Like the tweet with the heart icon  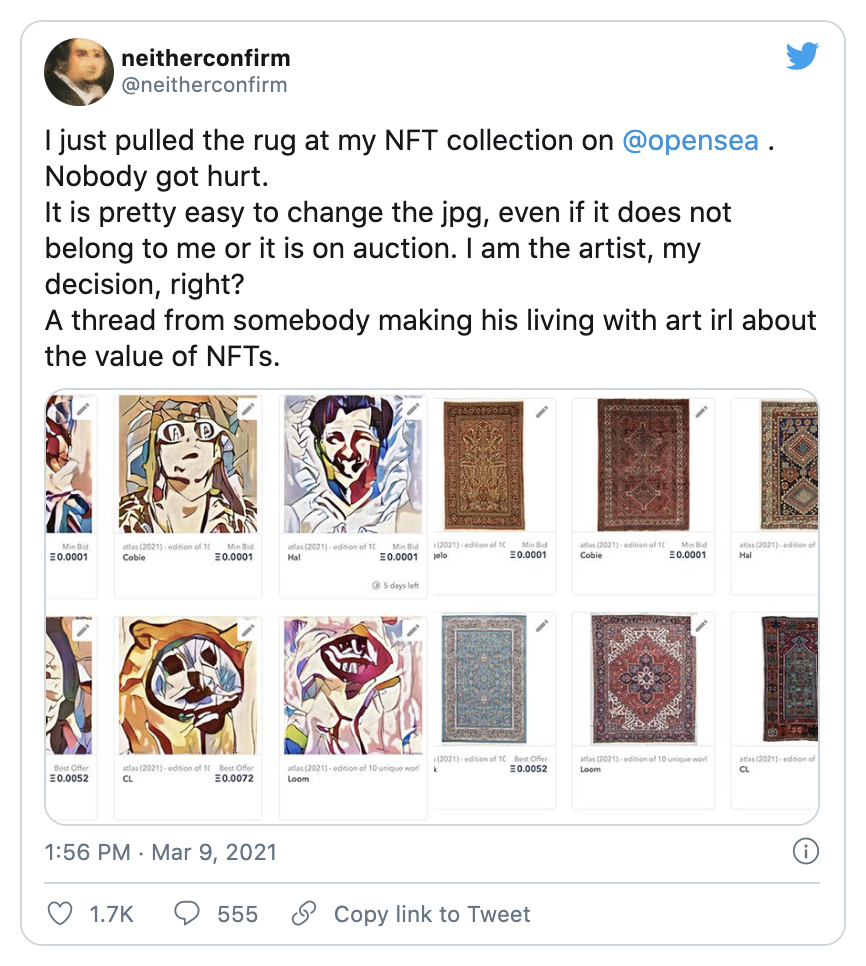tap(61, 913)
